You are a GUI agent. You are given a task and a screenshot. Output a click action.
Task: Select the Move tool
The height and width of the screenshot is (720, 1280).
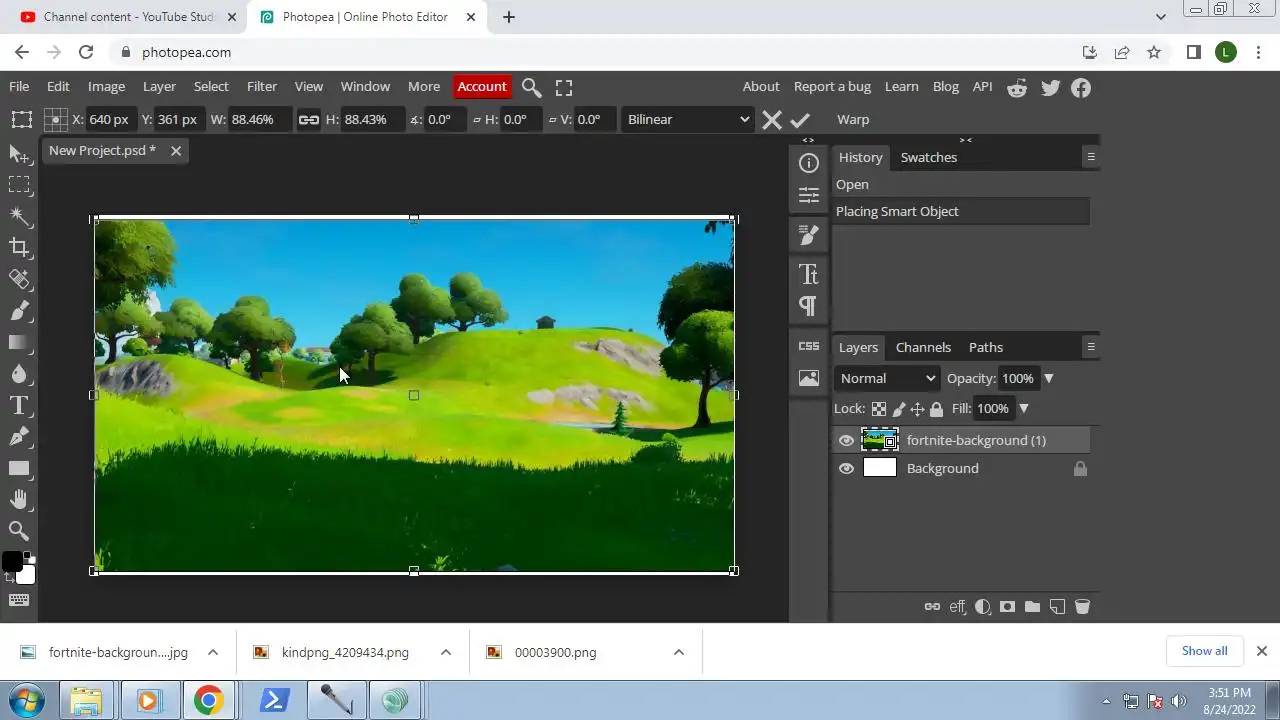pos(19,153)
